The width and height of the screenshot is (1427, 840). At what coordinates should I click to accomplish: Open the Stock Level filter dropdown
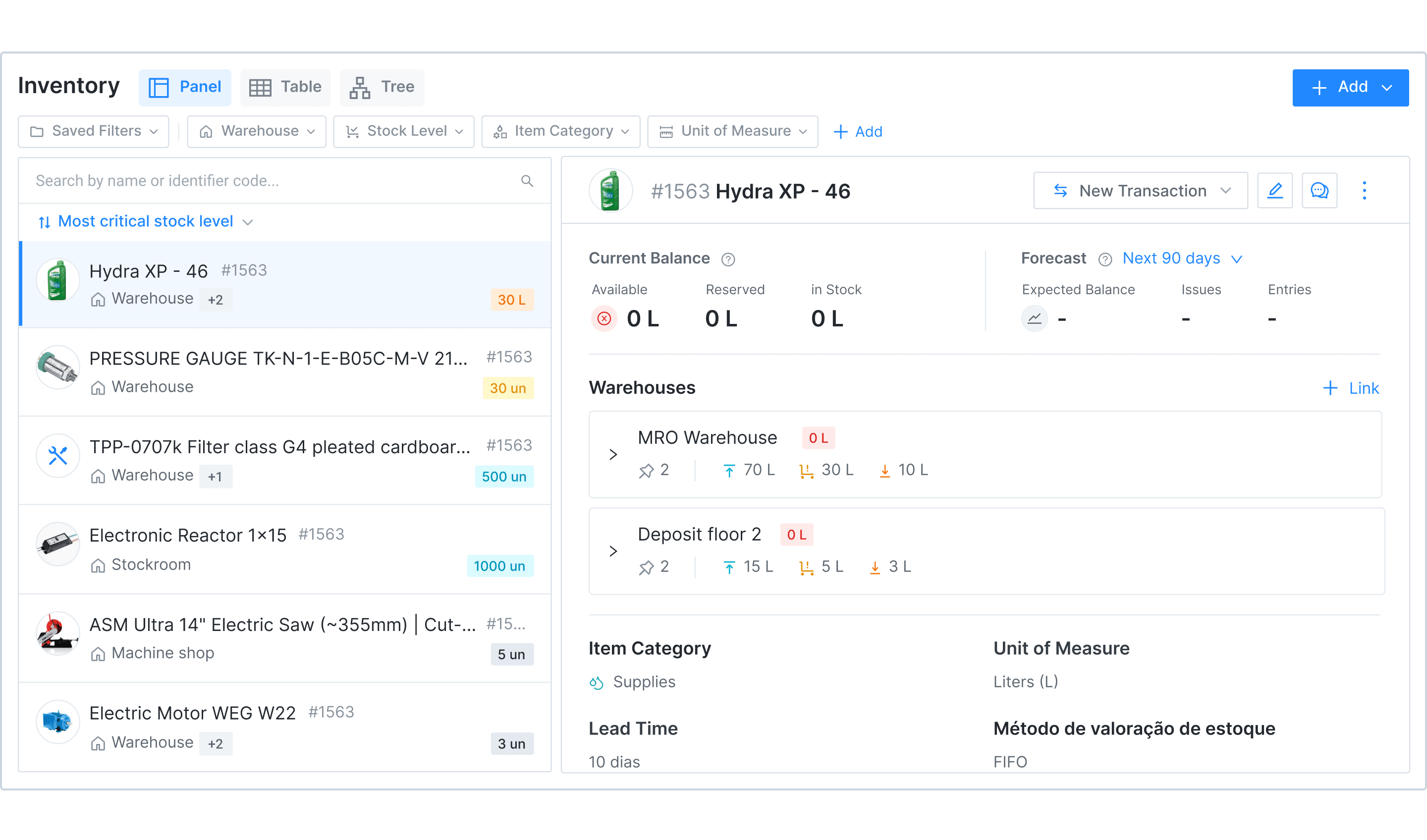[404, 131]
